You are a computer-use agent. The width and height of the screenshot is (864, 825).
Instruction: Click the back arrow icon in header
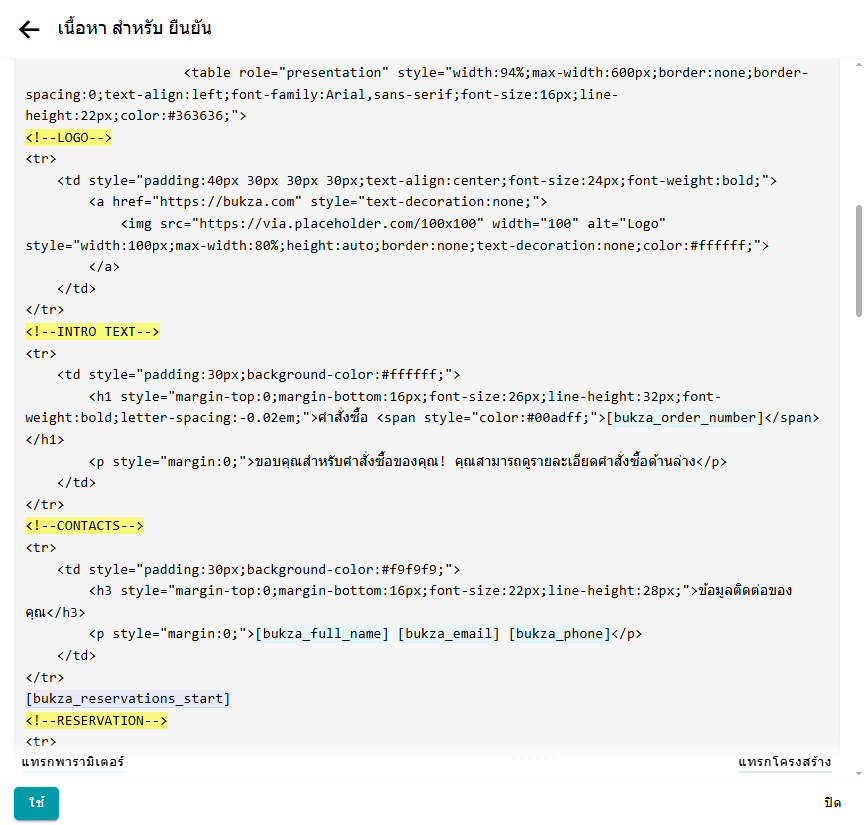[x=29, y=29]
